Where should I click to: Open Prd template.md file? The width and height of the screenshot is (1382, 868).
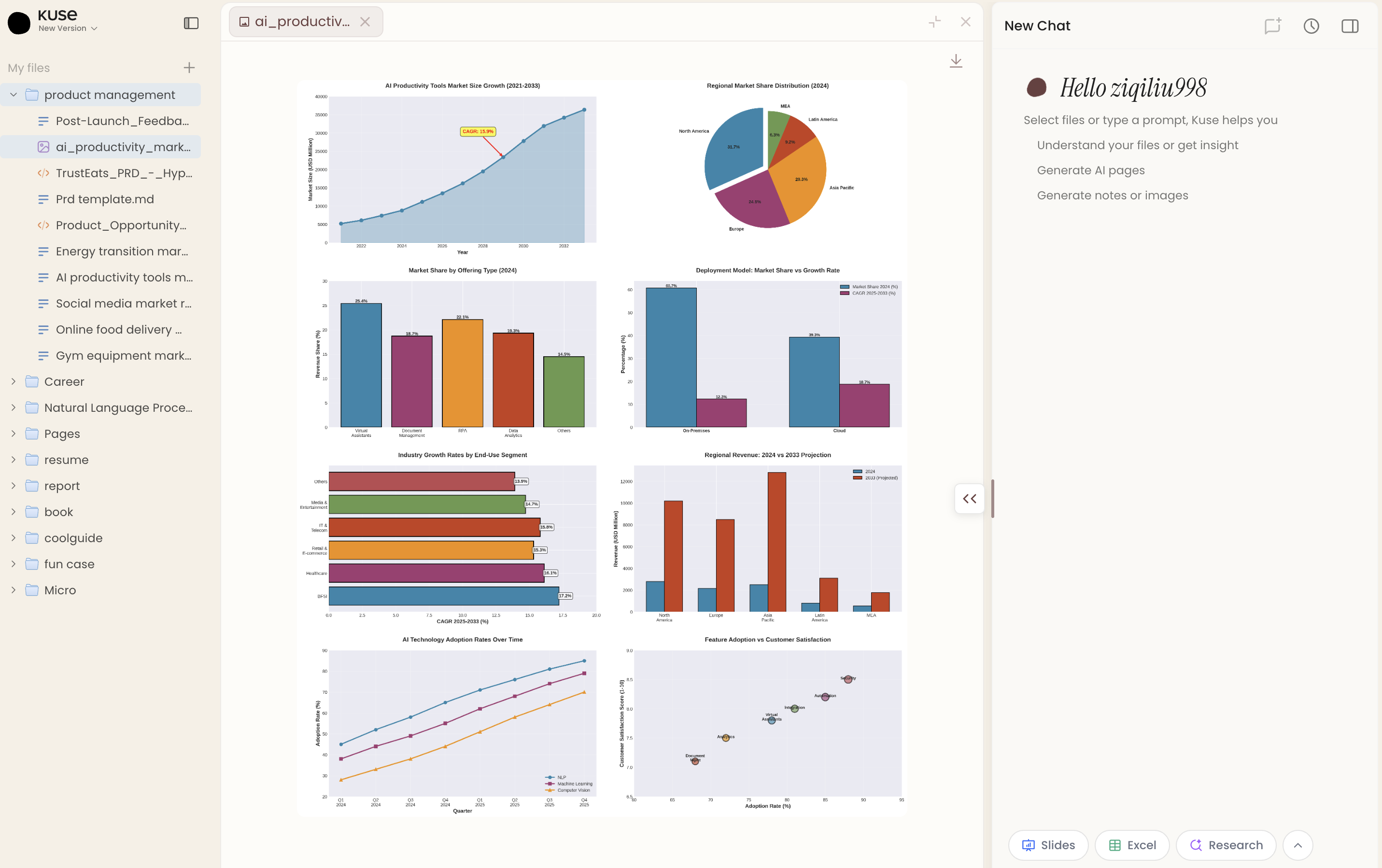105,199
